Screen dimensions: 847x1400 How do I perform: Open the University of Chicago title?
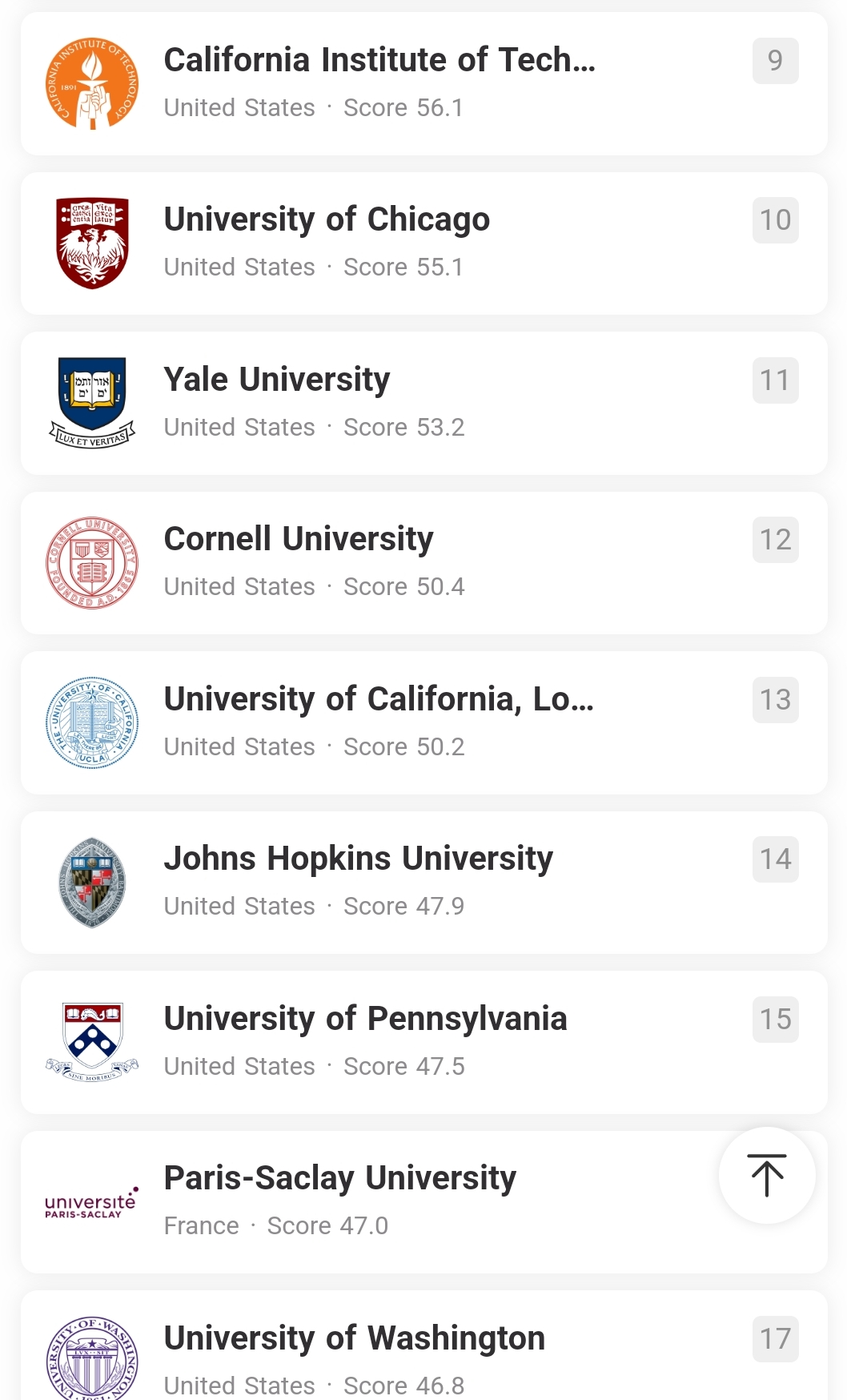pos(327,219)
